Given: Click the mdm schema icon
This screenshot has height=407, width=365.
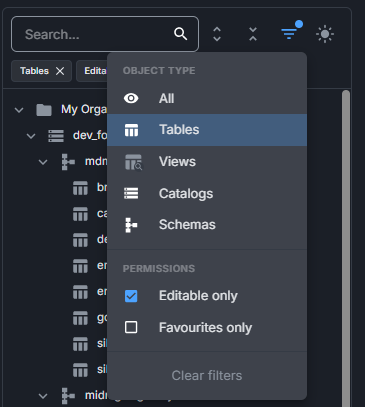Looking at the screenshot, I should [68, 162].
